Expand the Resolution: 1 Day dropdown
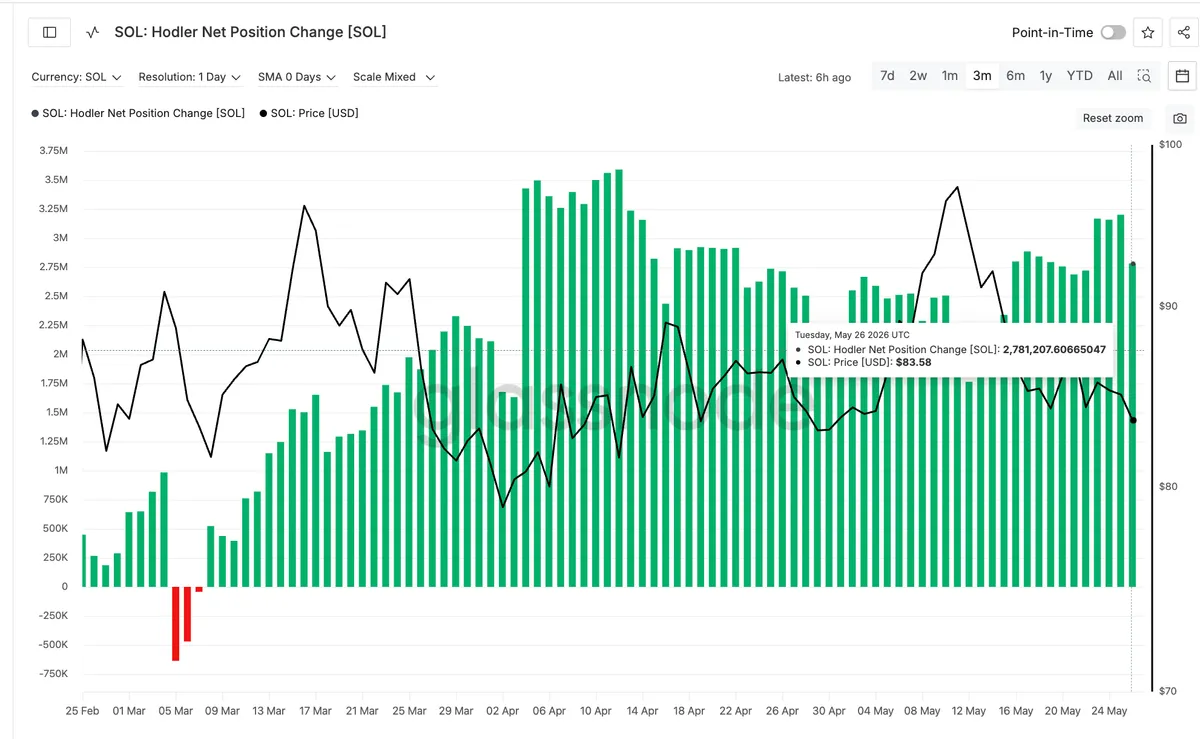The height and width of the screenshot is (739, 1200). 189,77
